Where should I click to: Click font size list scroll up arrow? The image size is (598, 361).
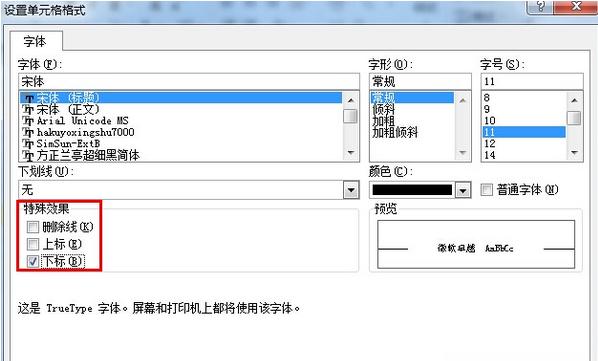574,100
